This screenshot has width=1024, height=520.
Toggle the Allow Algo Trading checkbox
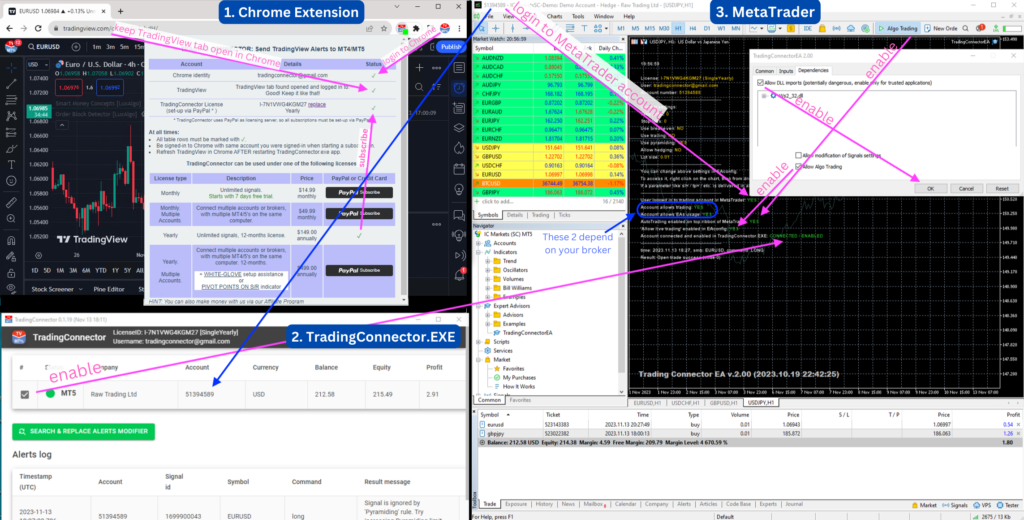click(x=797, y=169)
